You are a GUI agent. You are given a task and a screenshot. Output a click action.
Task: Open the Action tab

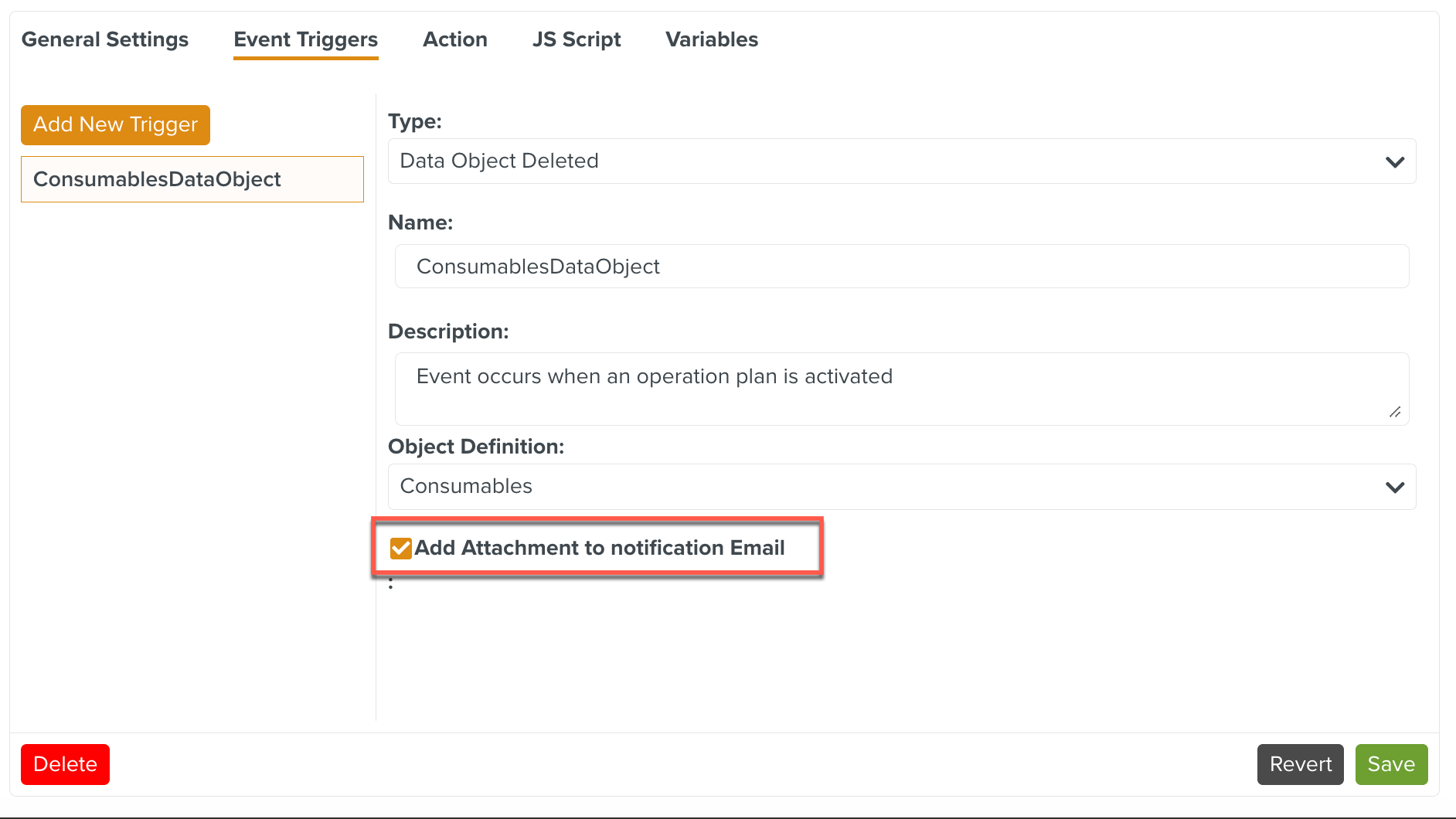(454, 39)
